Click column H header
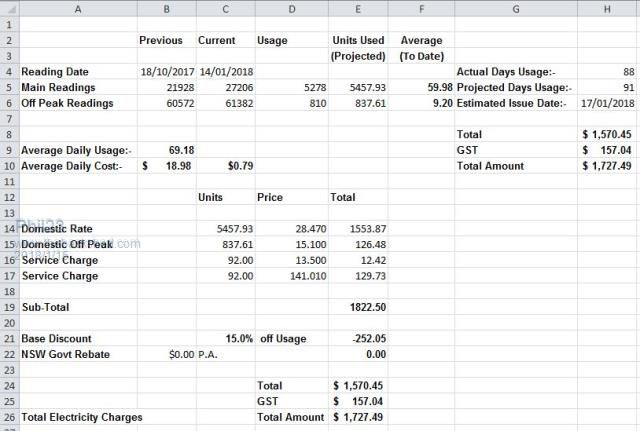The image size is (640, 431). pos(608,9)
